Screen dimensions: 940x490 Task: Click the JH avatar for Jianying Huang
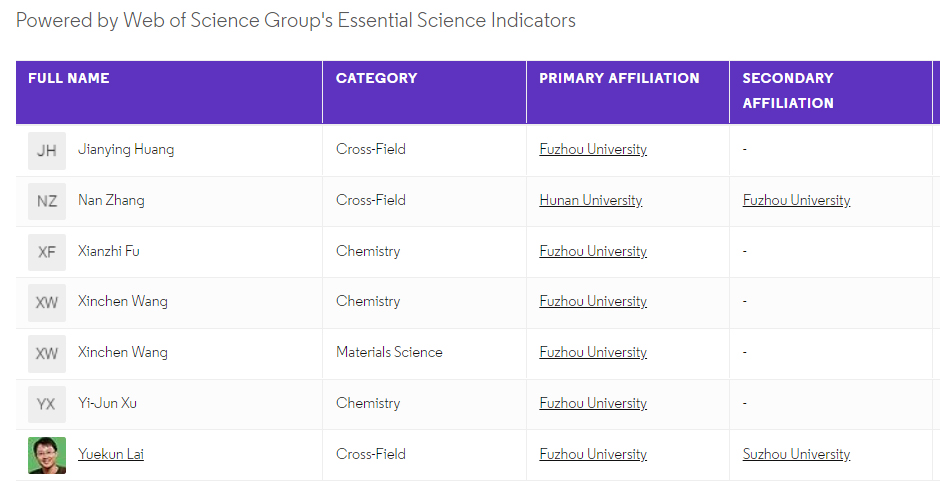(47, 150)
